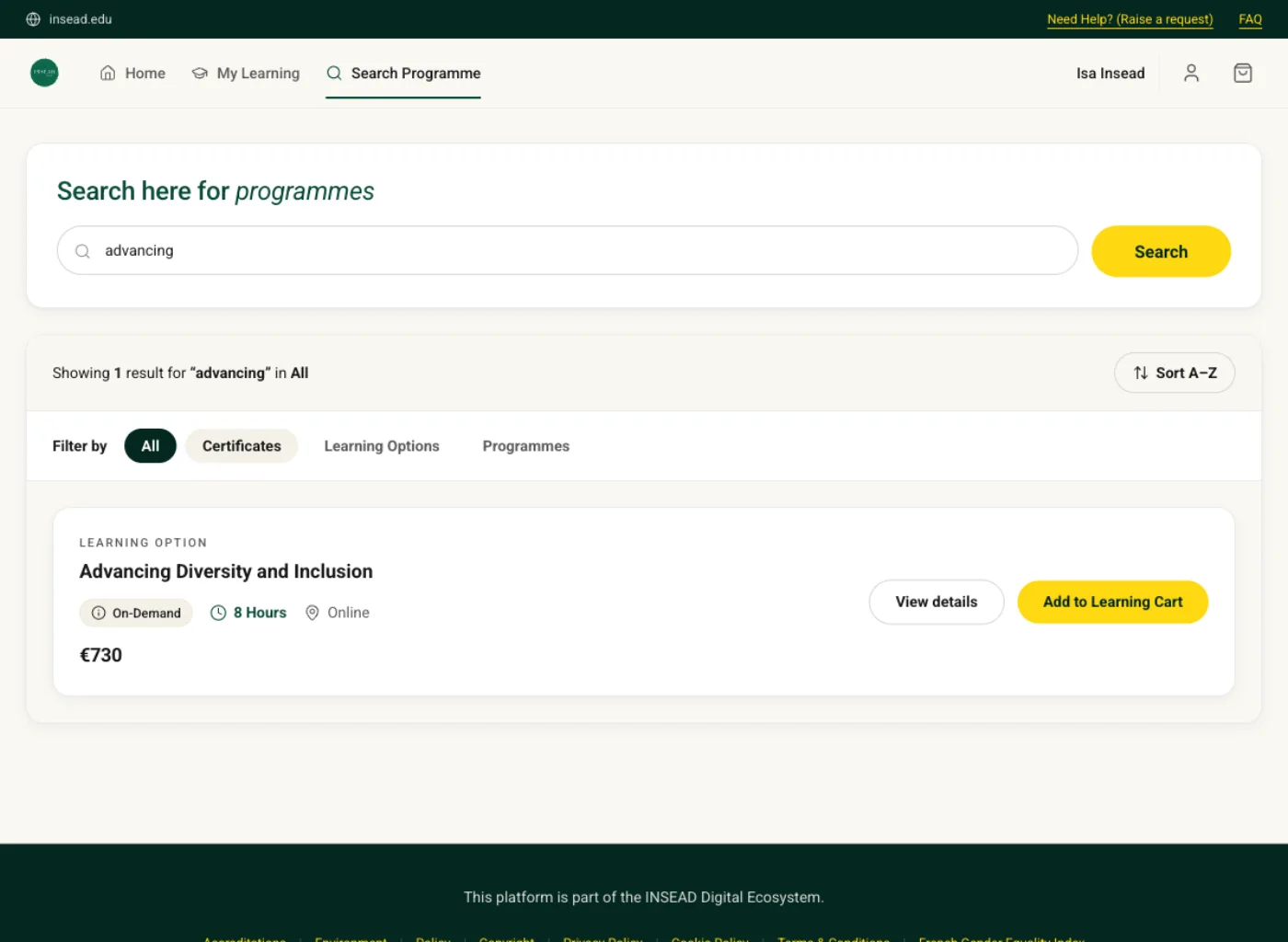Screen dimensions: 1288x942
Task: Open Need Help? (Raise a request) link
Action: [1130, 19]
